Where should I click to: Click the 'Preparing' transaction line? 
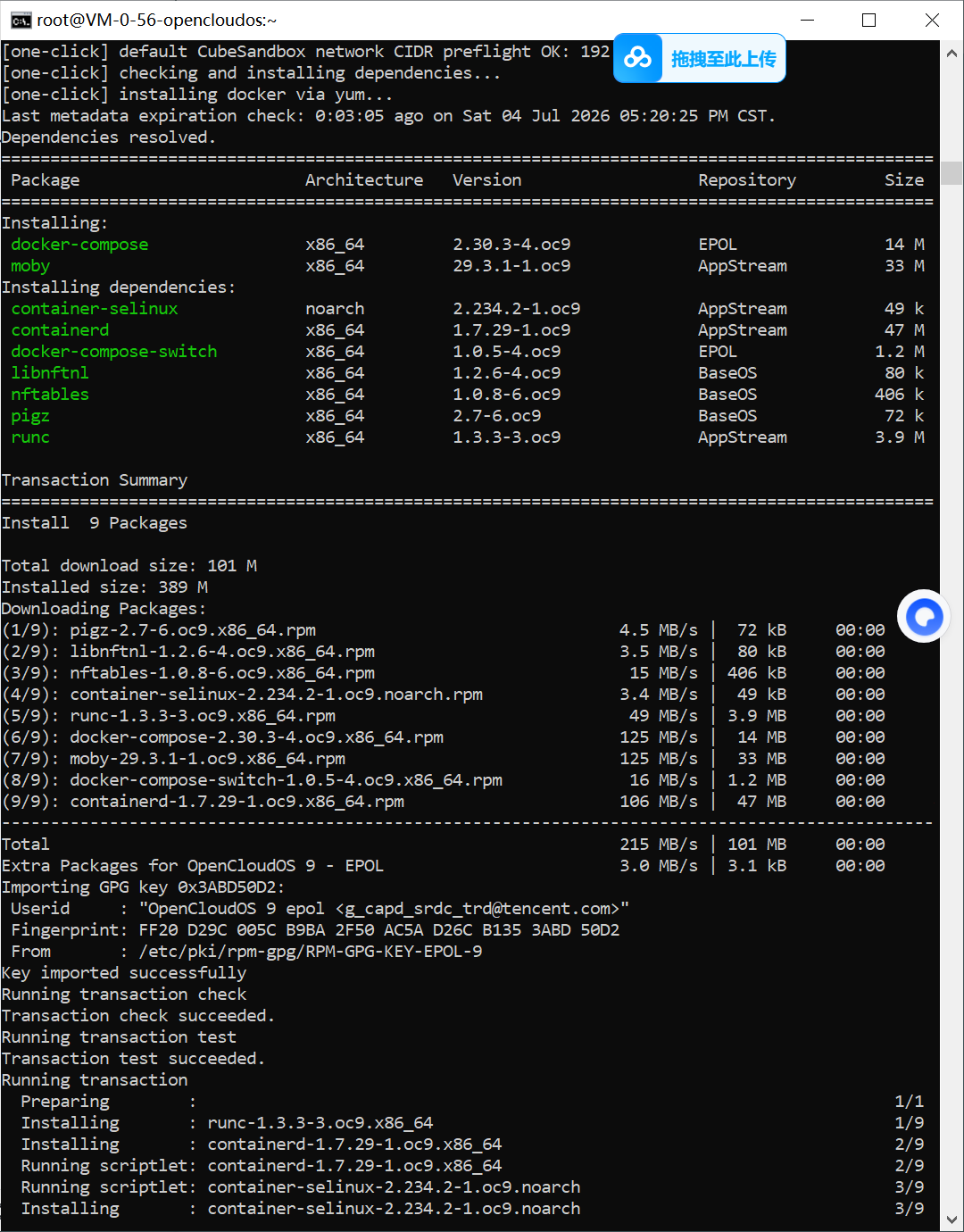click(x=472, y=1102)
